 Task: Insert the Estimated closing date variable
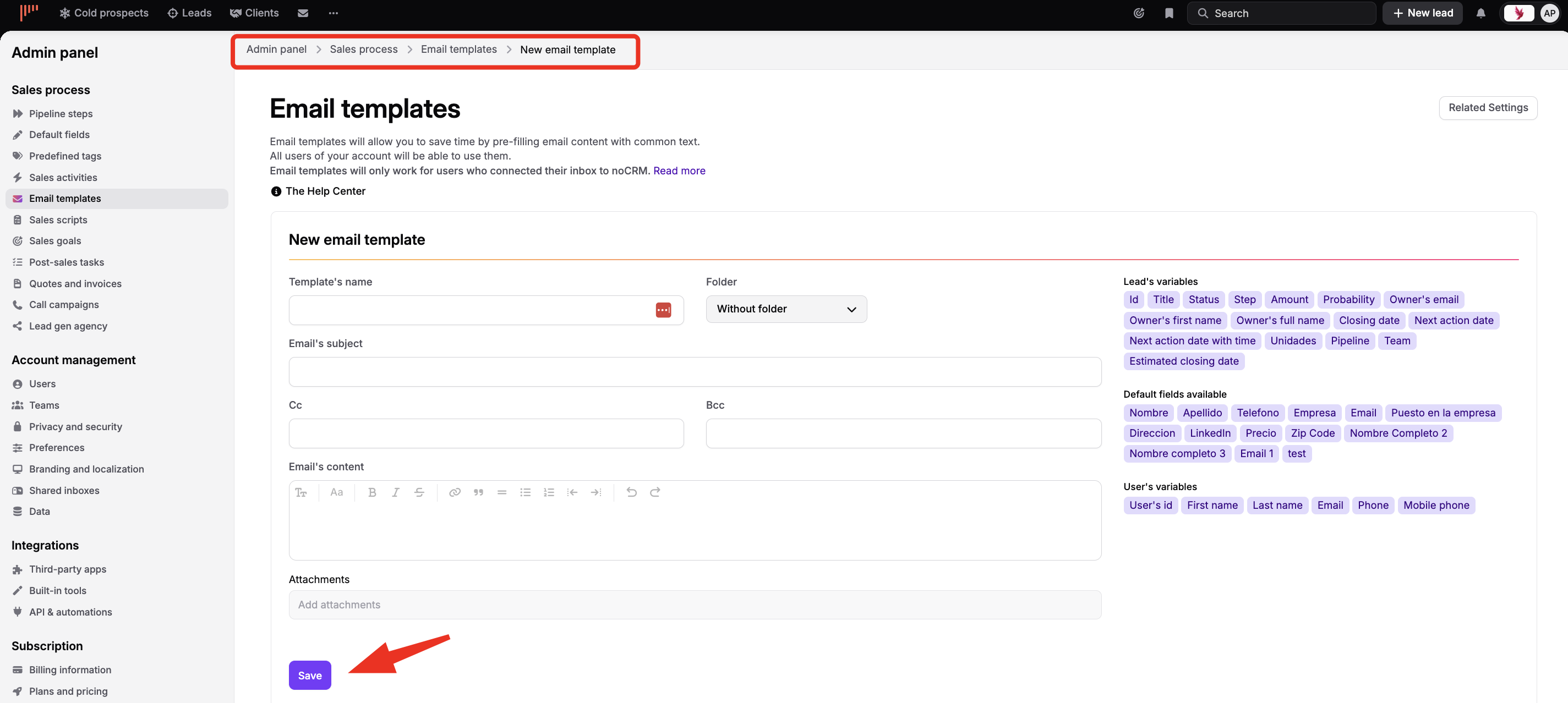(x=1183, y=361)
